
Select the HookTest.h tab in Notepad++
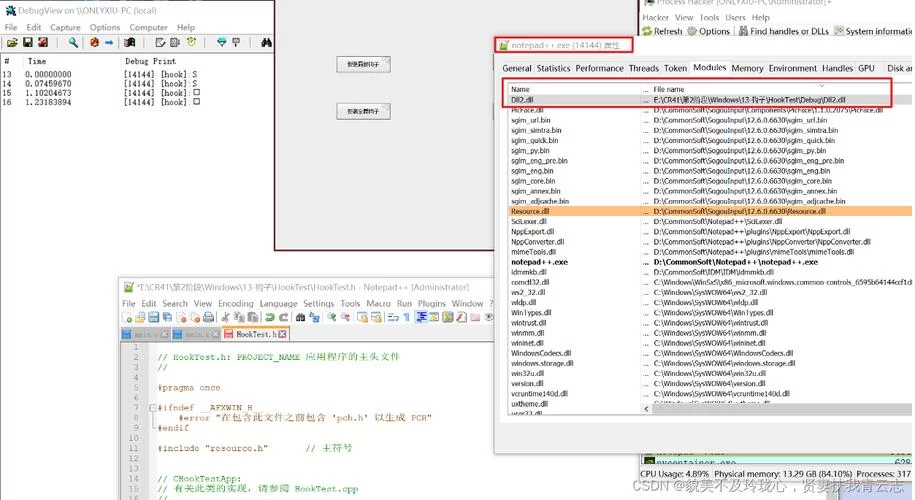coord(256,334)
